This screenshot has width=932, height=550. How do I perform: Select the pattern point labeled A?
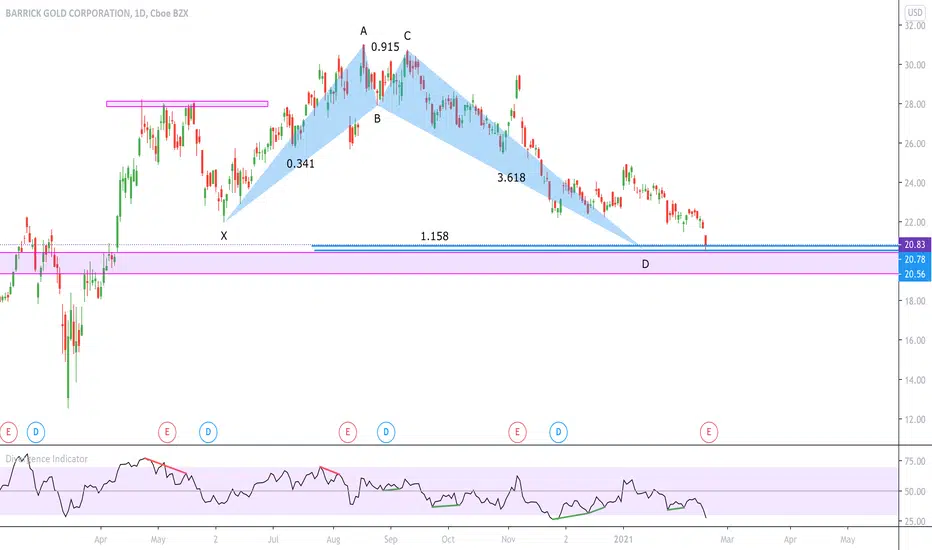click(364, 31)
